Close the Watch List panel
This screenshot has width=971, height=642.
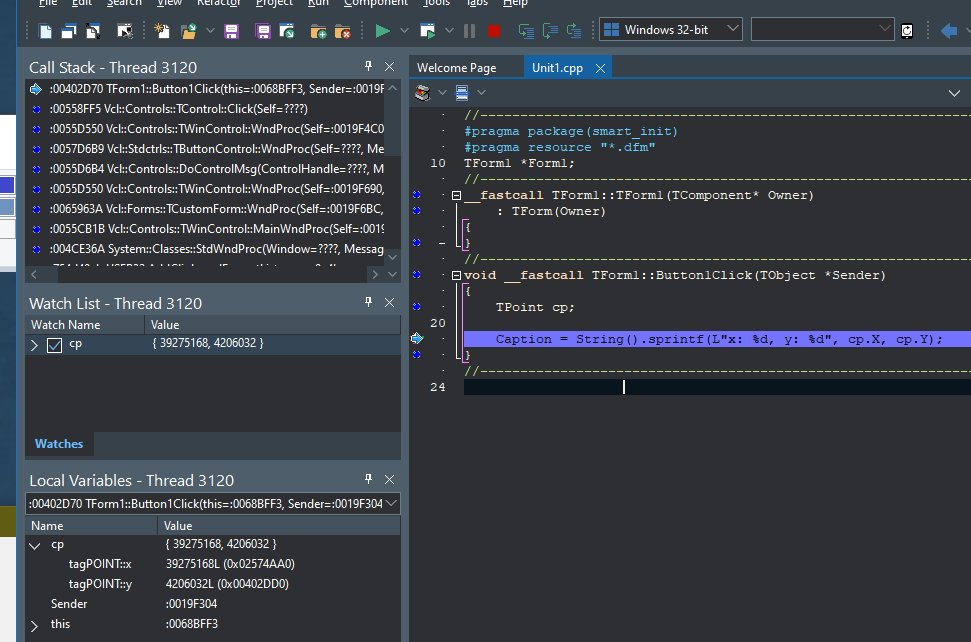point(389,303)
